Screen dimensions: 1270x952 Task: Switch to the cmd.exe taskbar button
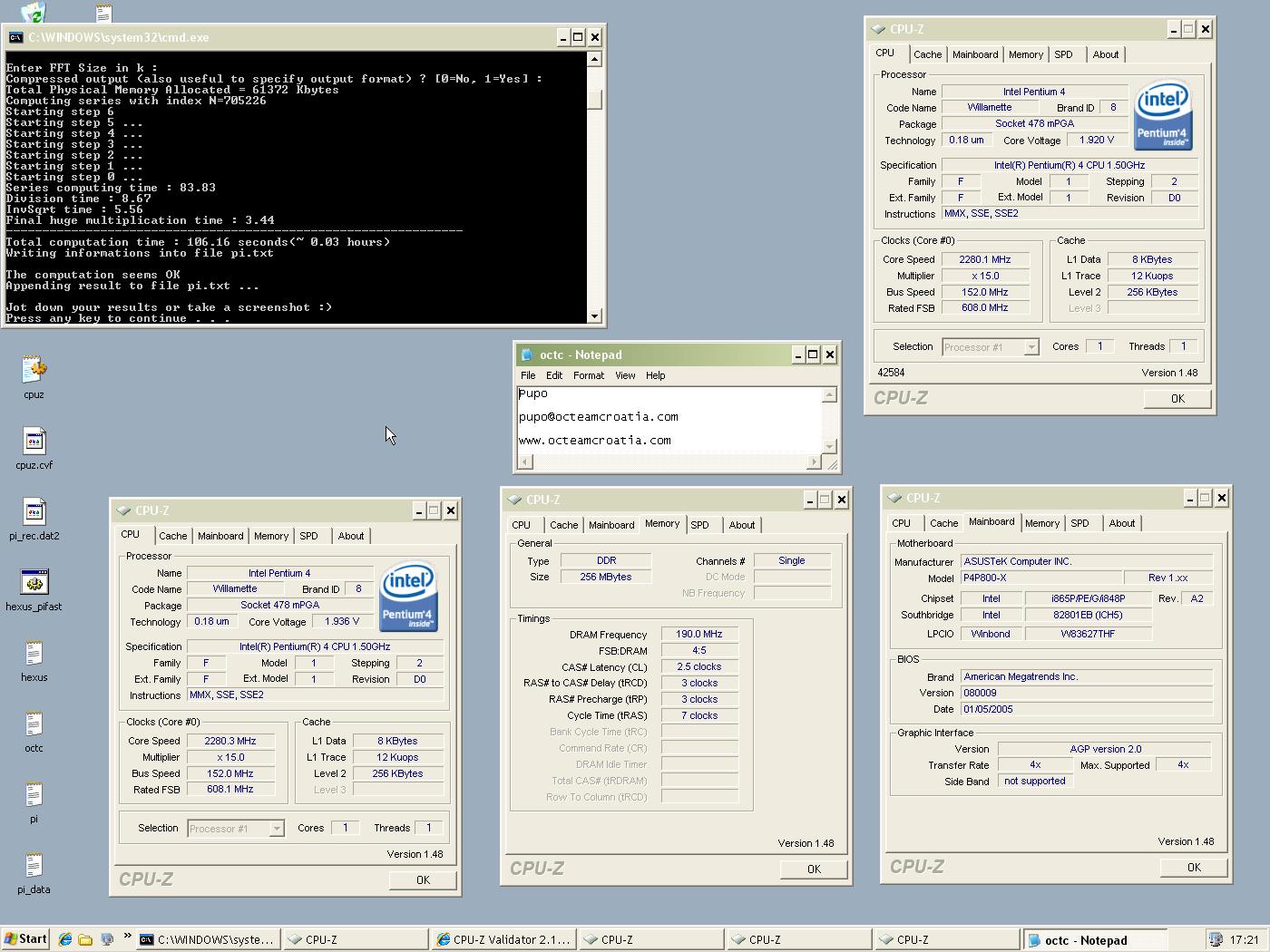[208, 940]
